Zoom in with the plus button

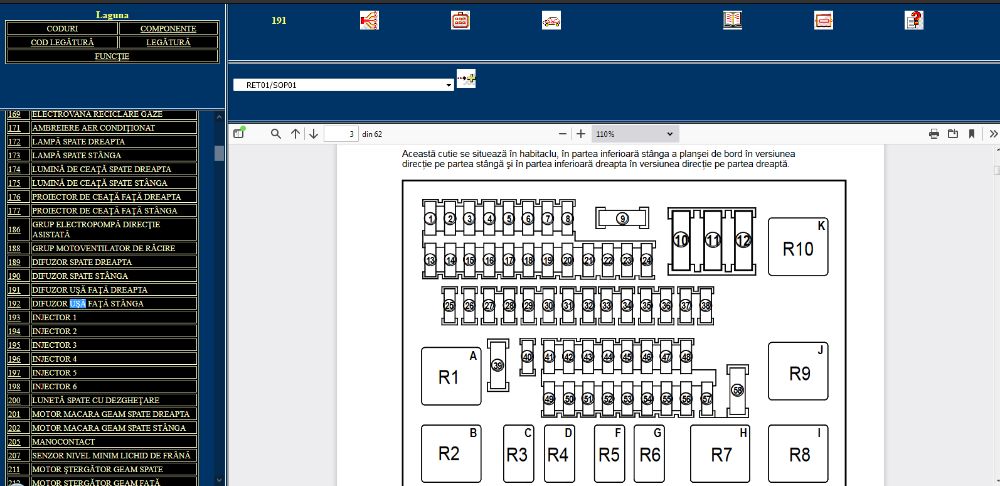[580, 134]
